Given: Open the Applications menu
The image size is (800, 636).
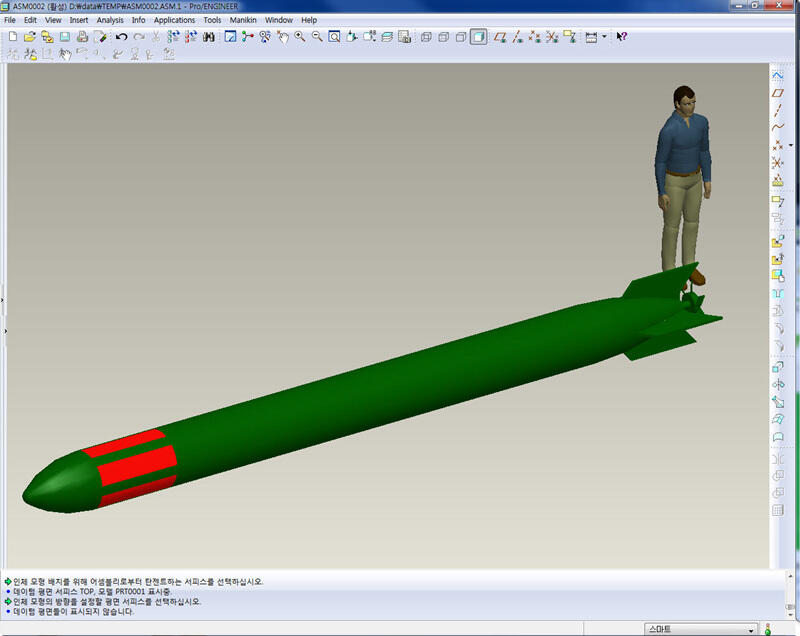Looking at the screenshot, I should (174, 20).
